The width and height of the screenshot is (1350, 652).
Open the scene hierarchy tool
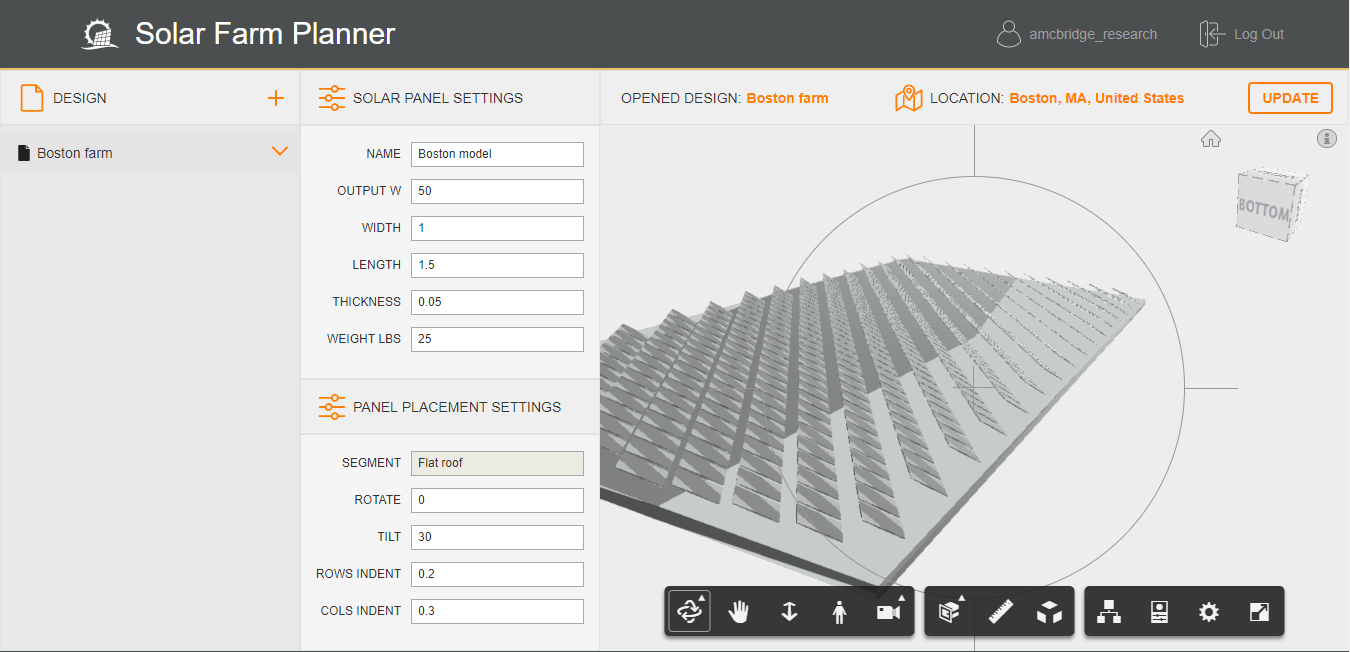(x=1108, y=611)
